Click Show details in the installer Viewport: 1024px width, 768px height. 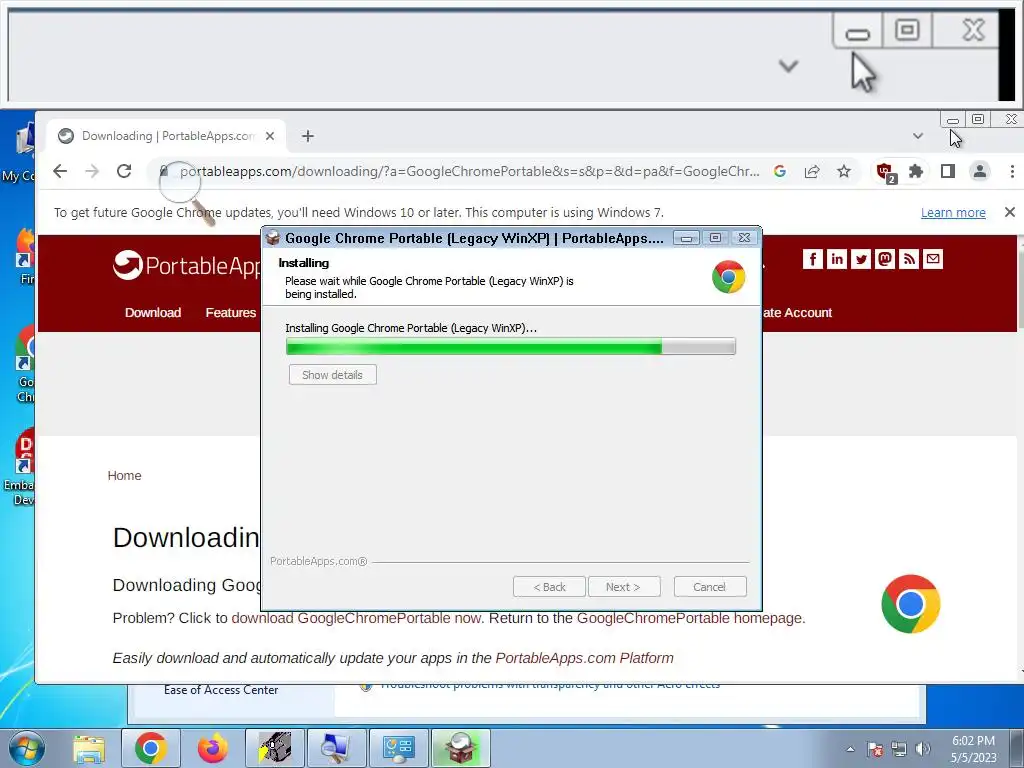(332, 375)
